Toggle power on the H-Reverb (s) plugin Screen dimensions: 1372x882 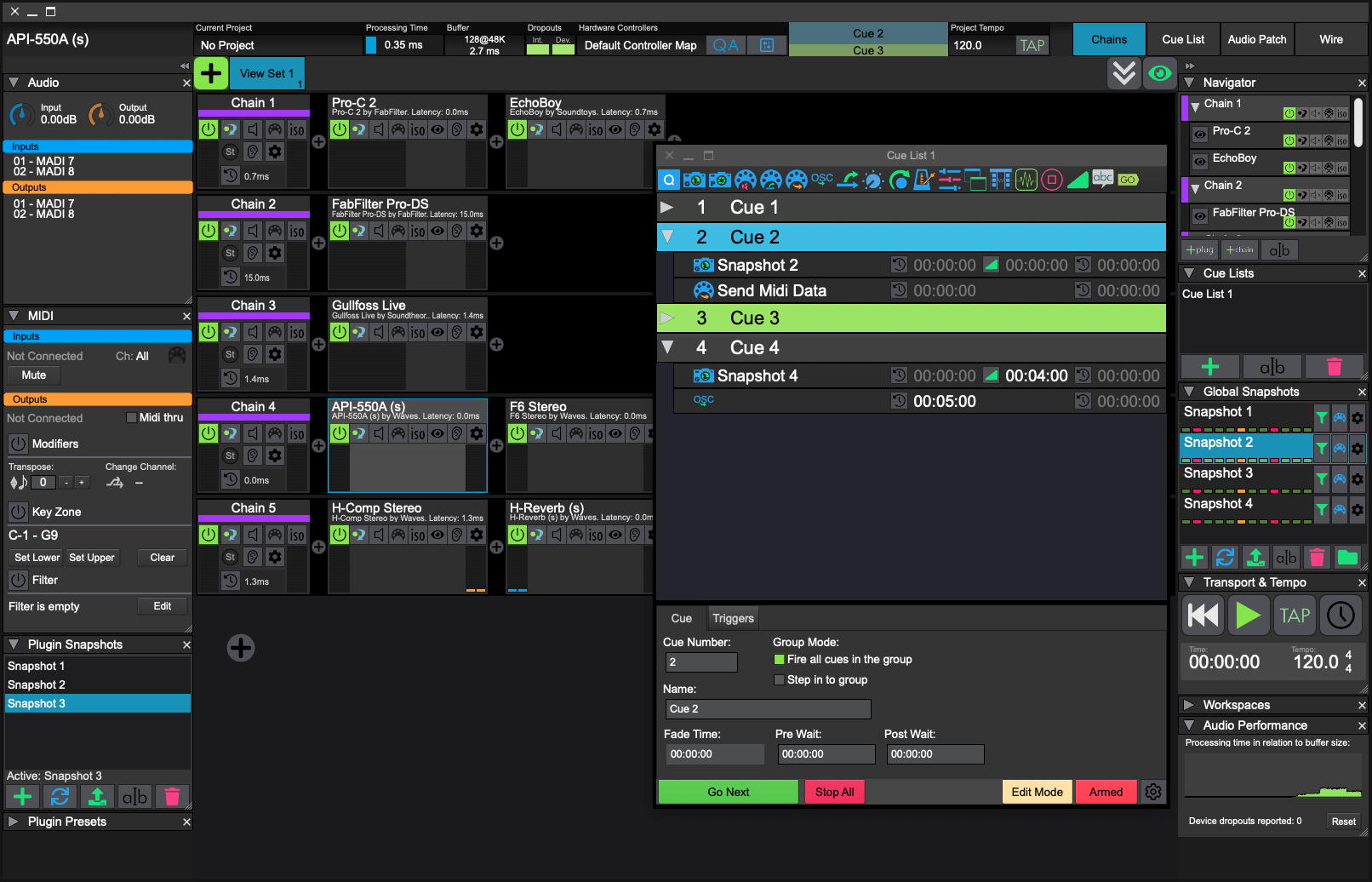pos(517,534)
